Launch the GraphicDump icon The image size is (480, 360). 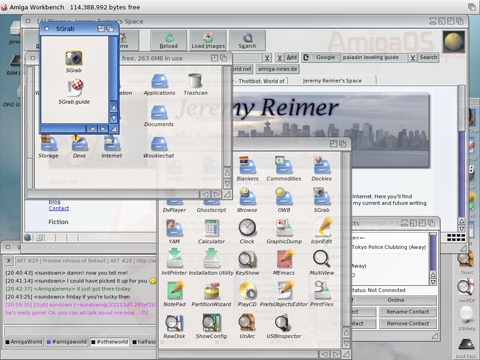284,228
